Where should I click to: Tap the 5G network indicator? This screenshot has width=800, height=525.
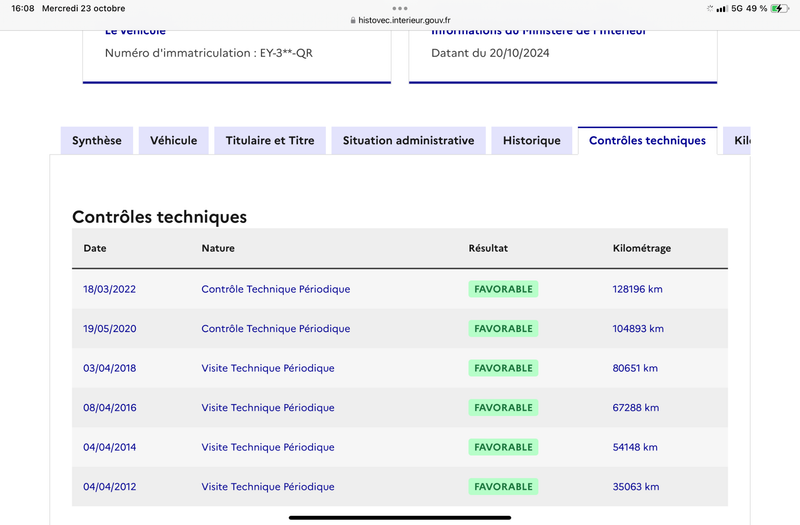click(x=737, y=8)
